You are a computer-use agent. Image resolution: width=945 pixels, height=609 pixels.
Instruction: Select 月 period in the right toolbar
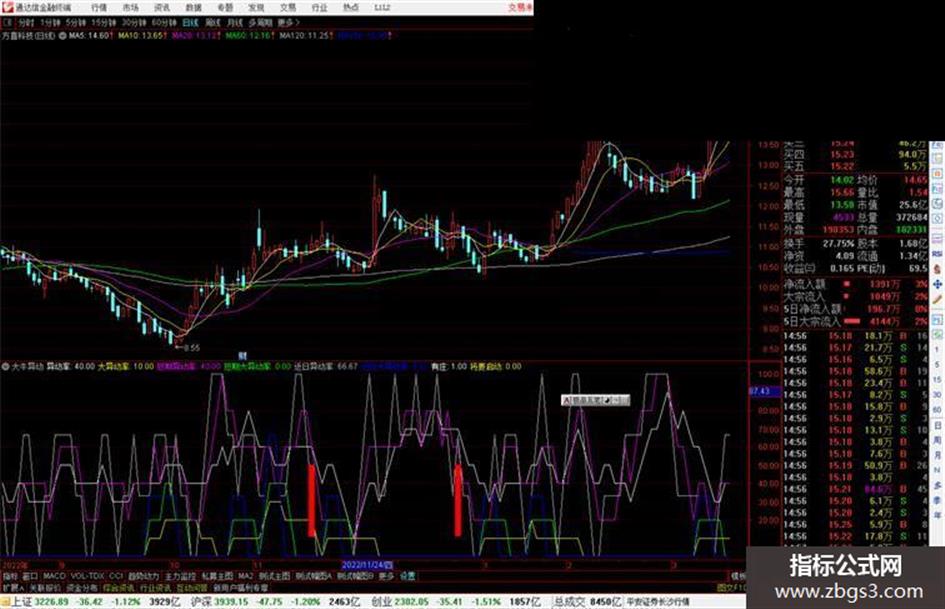pos(938,455)
